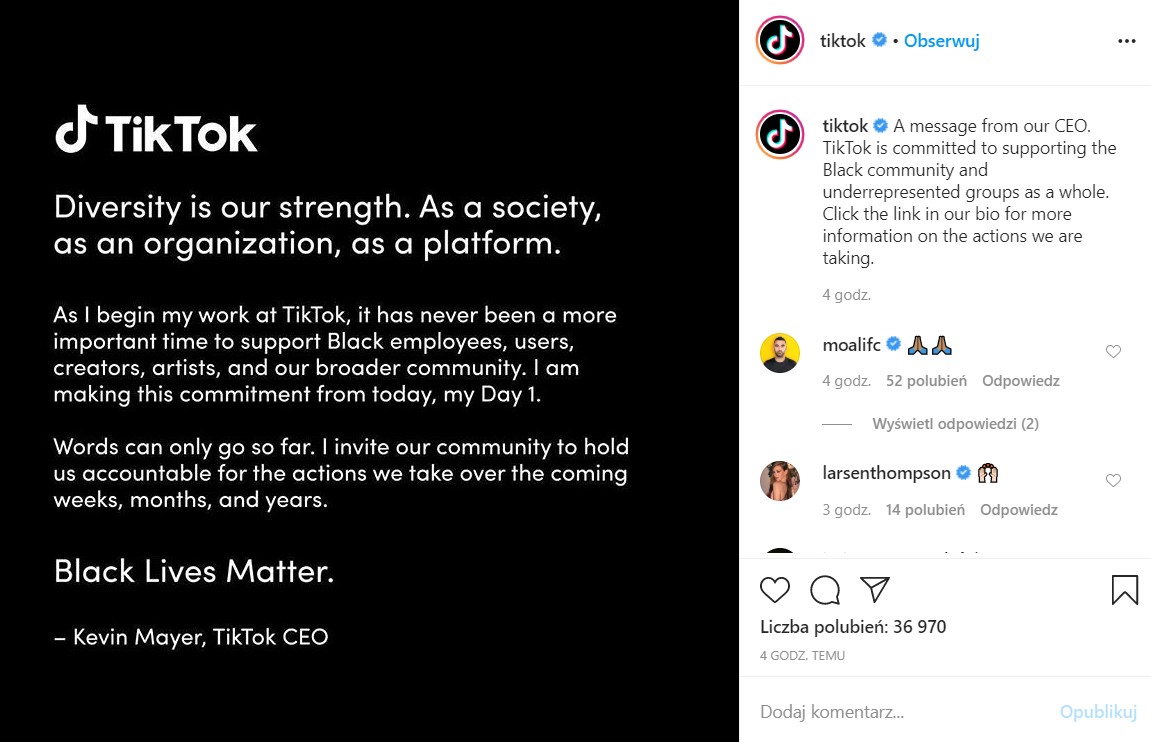
Task: Like moalifc's comment
Action: pos(1113,351)
